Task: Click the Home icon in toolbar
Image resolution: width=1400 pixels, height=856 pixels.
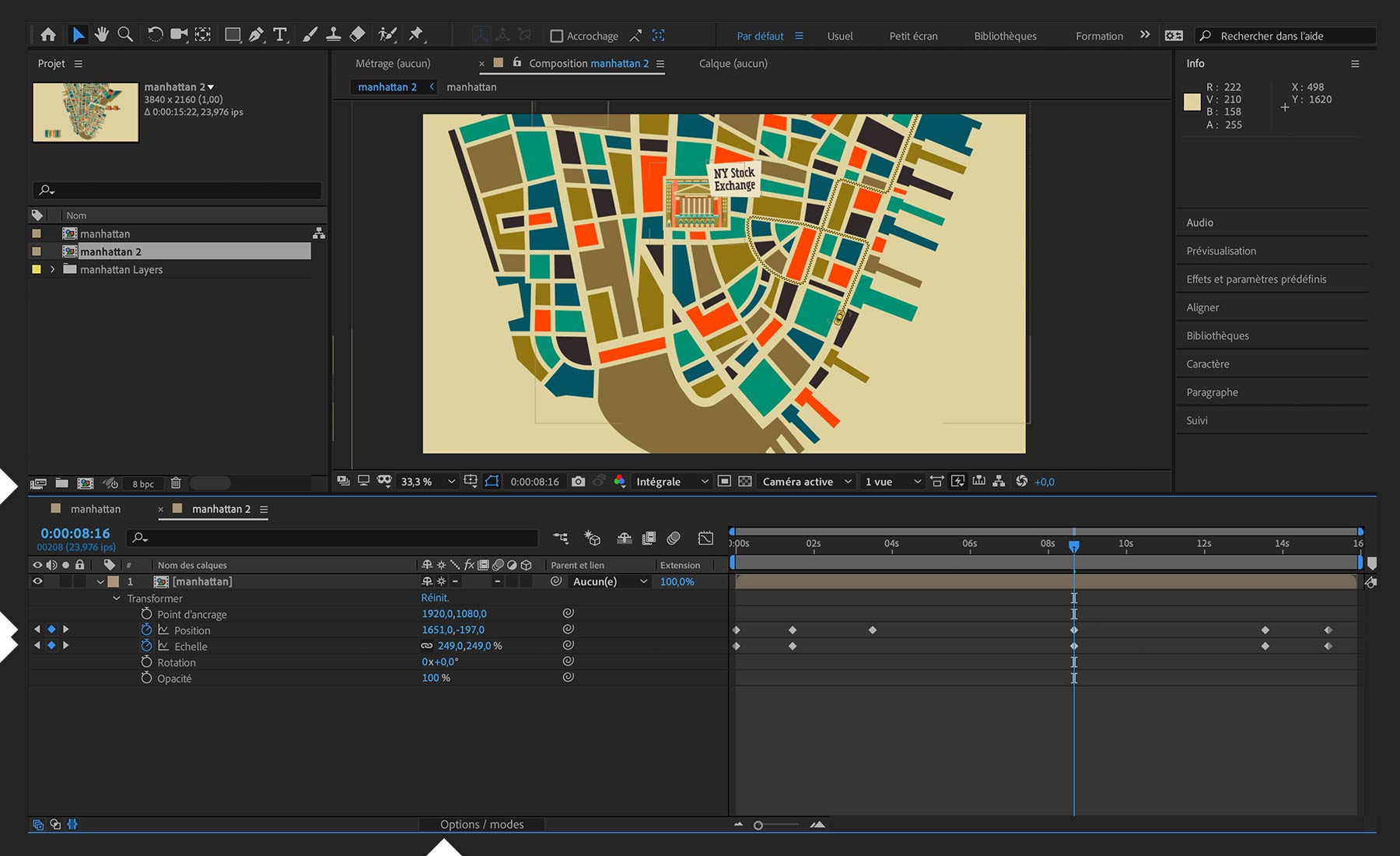Action: (x=48, y=34)
